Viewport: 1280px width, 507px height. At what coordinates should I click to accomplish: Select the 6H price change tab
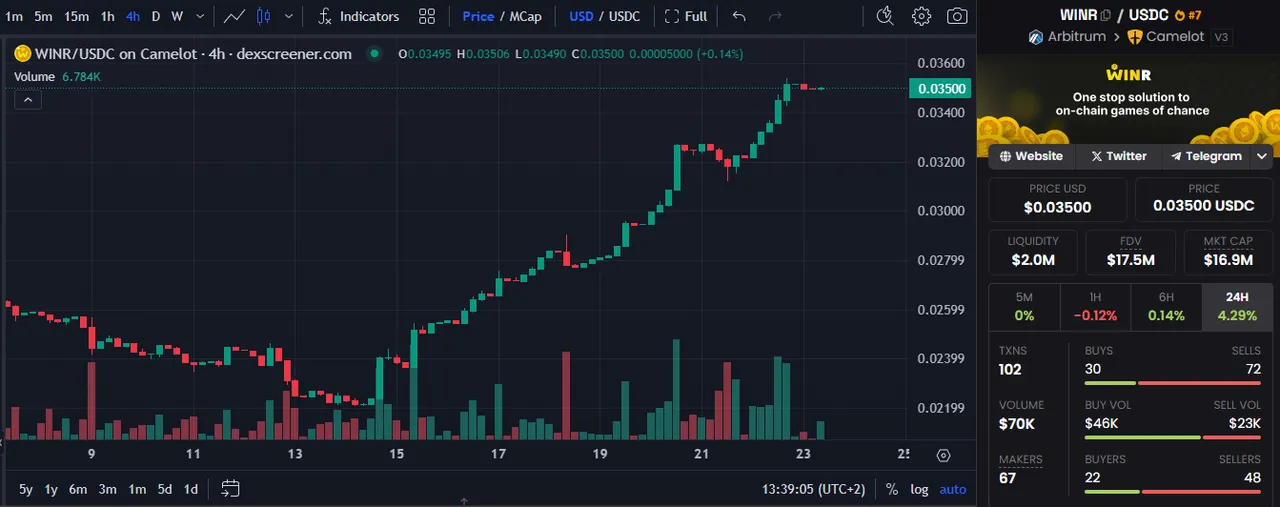pos(1166,307)
